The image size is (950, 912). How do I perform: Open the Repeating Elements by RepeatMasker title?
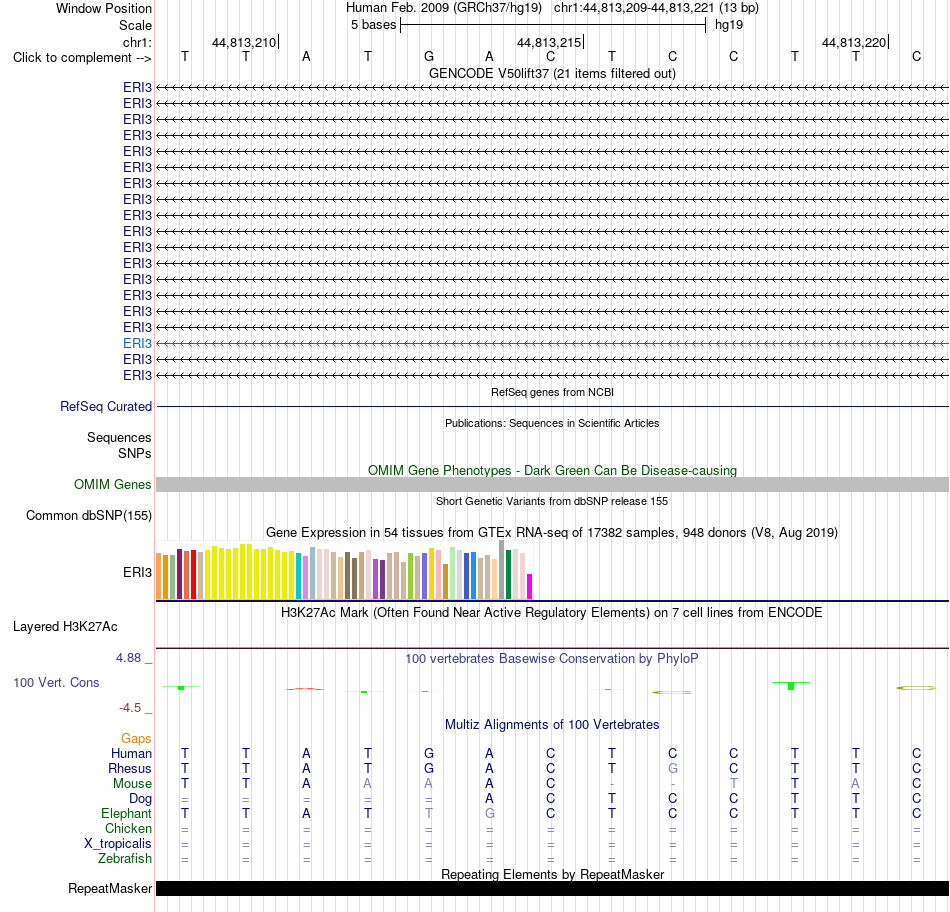(x=552, y=874)
